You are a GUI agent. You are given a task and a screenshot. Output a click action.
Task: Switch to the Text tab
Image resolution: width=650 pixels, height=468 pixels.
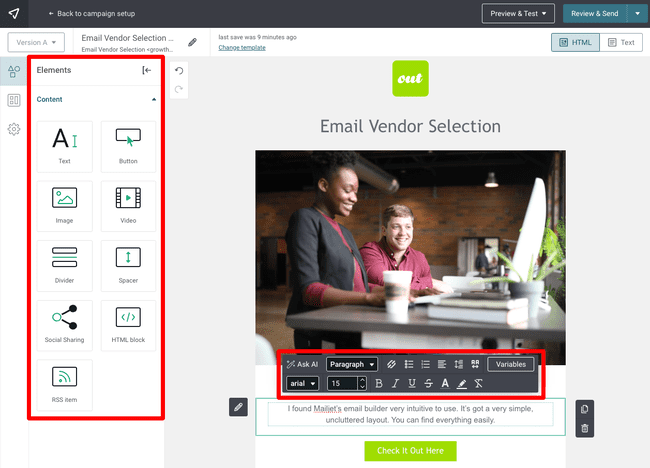[621, 42]
